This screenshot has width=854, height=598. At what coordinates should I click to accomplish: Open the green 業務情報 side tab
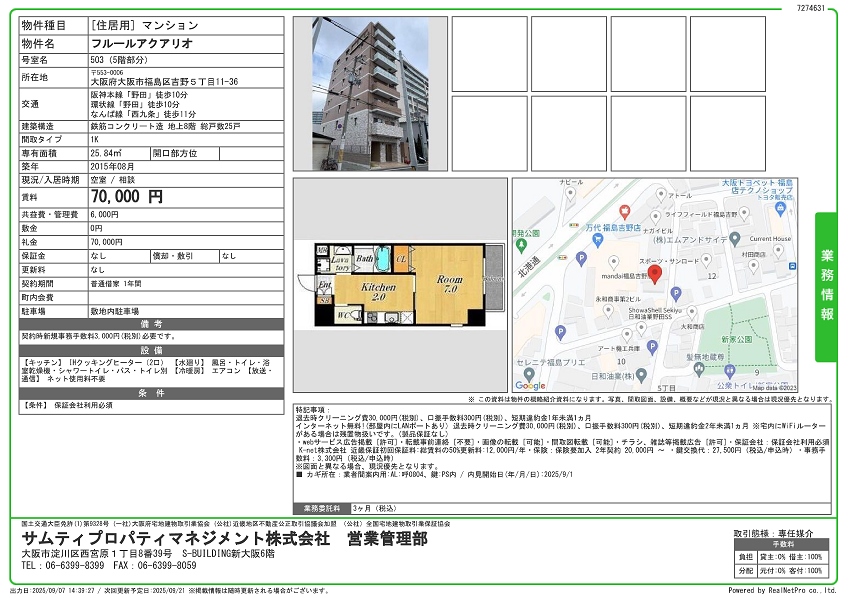pos(827,286)
